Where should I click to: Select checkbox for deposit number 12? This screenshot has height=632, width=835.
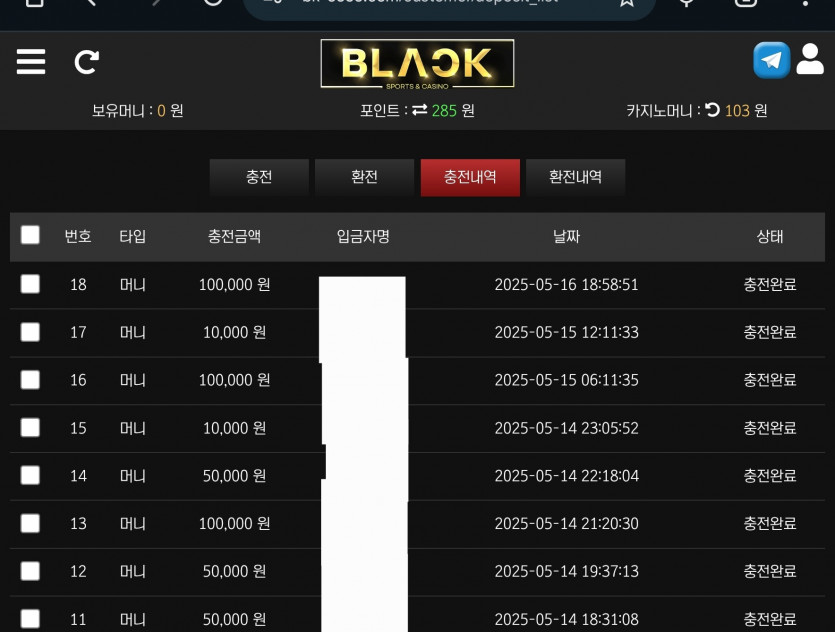pos(30,571)
